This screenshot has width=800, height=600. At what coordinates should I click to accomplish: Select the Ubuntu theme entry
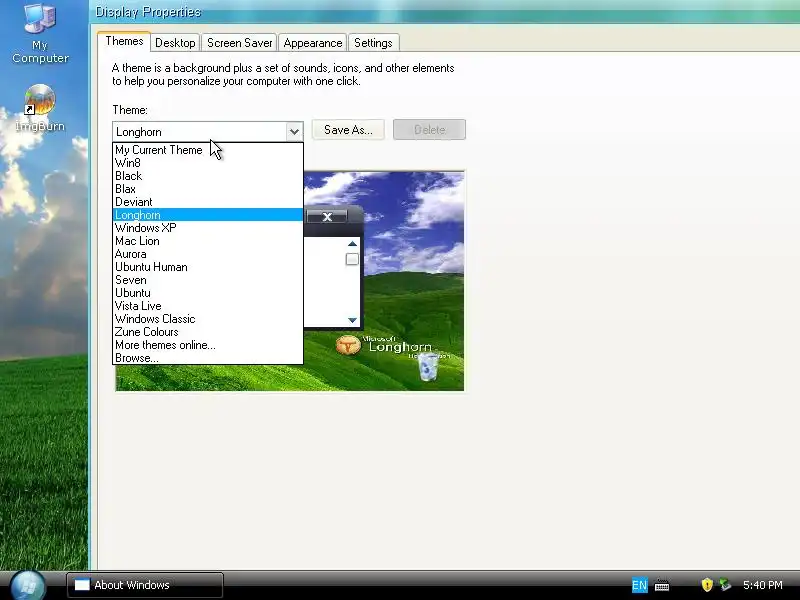point(208,293)
